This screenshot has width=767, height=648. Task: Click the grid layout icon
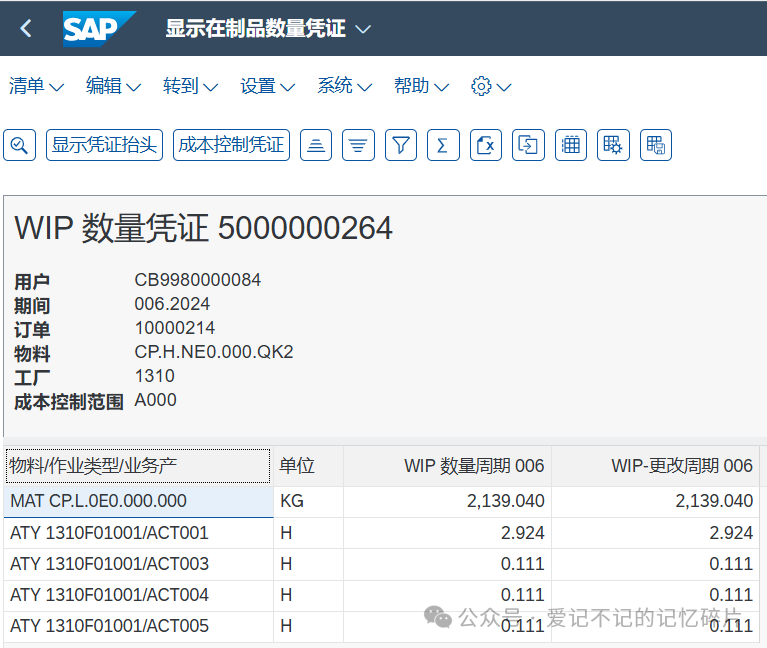point(571,145)
